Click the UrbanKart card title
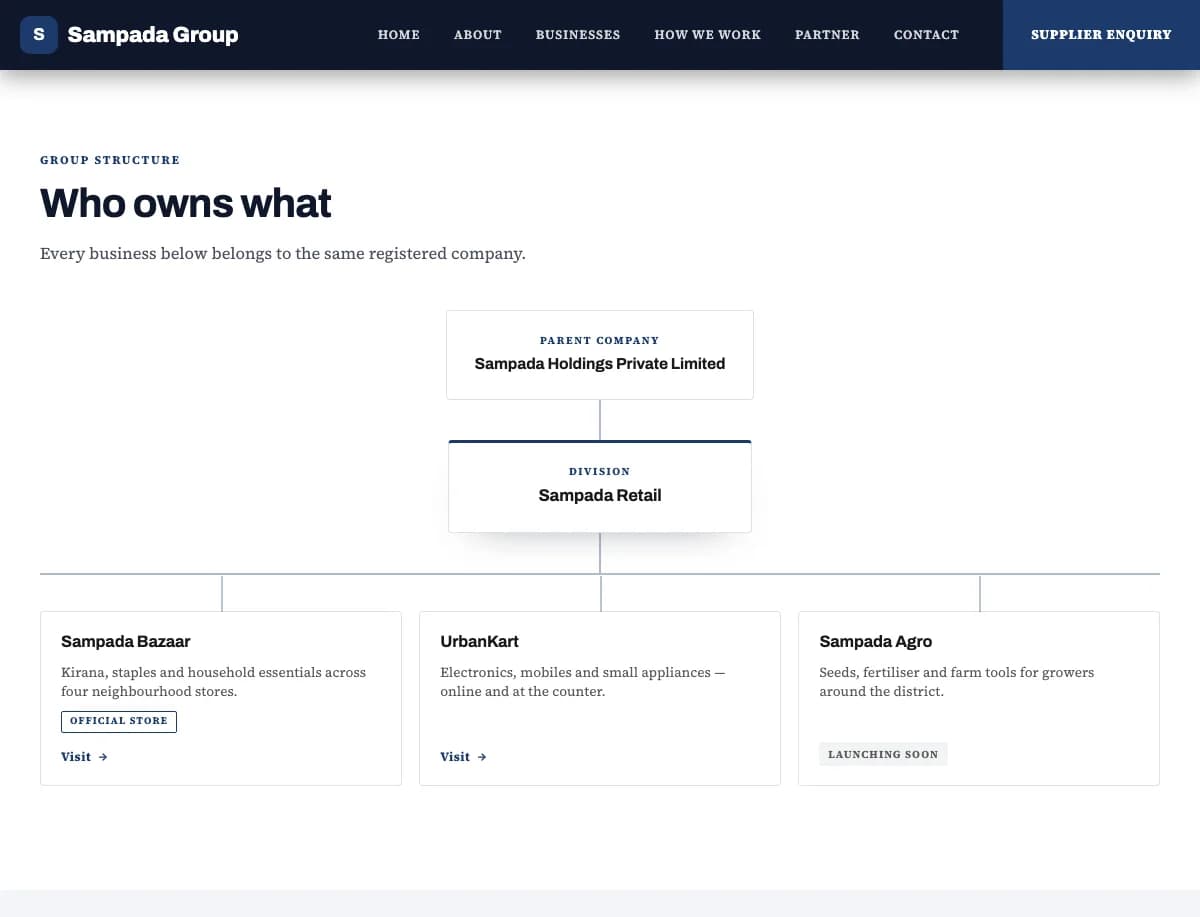The height and width of the screenshot is (917, 1200). point(480,642)
